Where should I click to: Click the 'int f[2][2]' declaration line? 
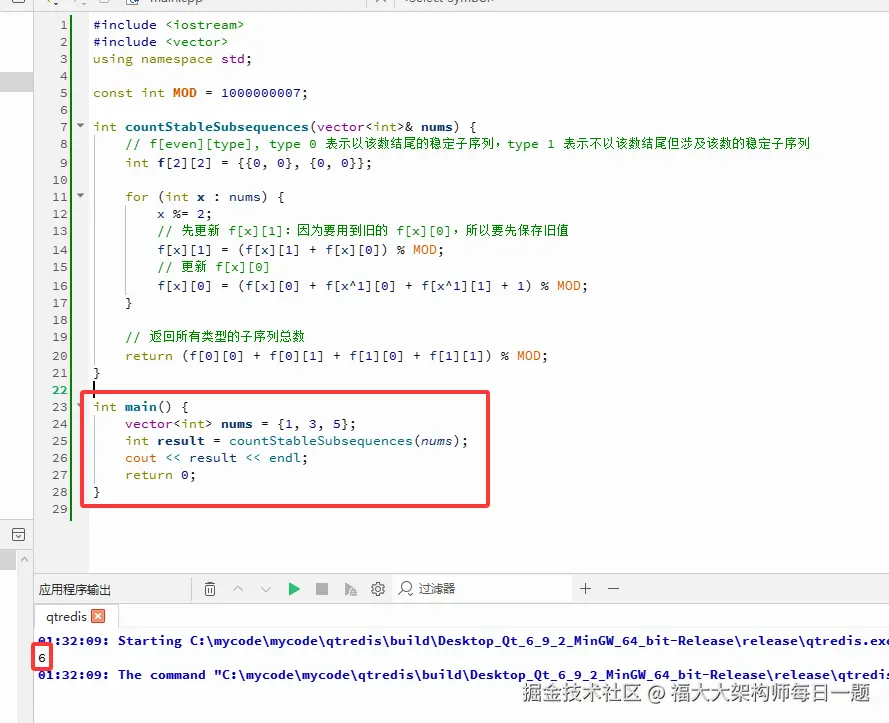click(248, 163)
